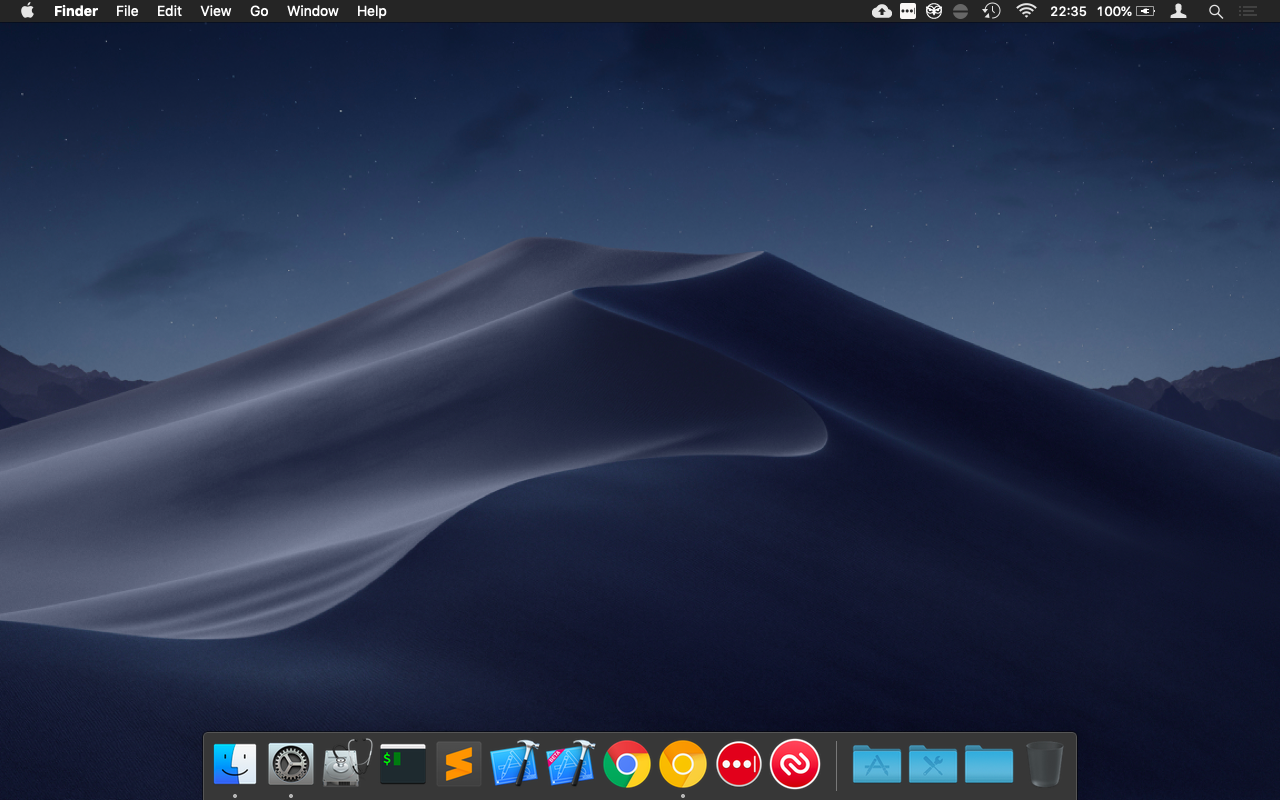This screenshot has height=800, width=1280.
Task: Open Finder from the Dock
Action: click(x=235, y=765)
